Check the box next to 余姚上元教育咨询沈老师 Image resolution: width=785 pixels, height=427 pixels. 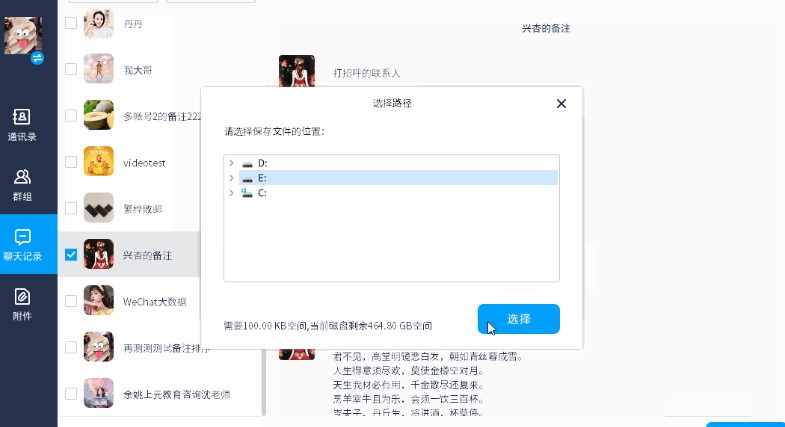pyautogui.click(x=71, y=394)
